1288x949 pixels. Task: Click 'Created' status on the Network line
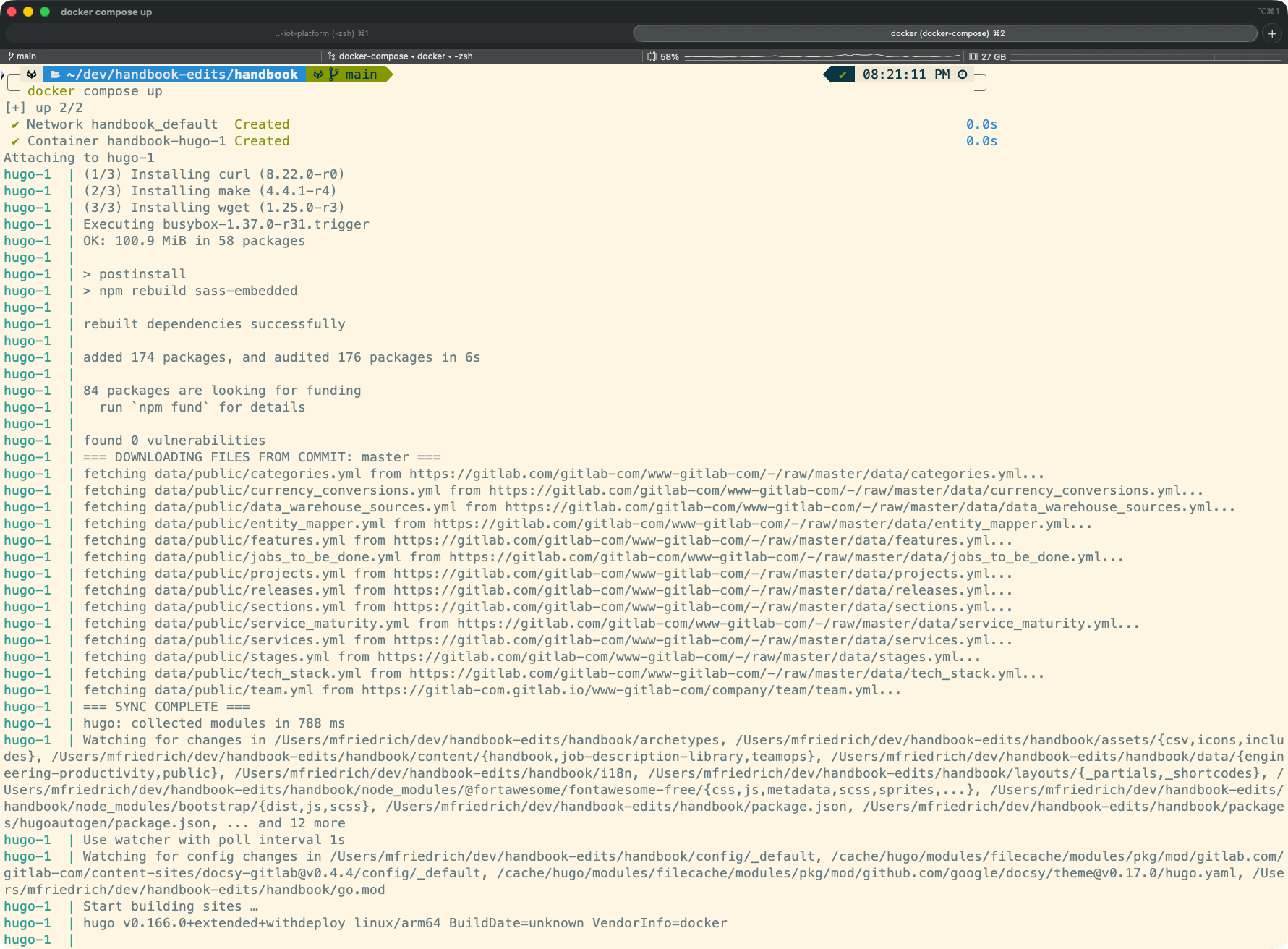point(262,124)
